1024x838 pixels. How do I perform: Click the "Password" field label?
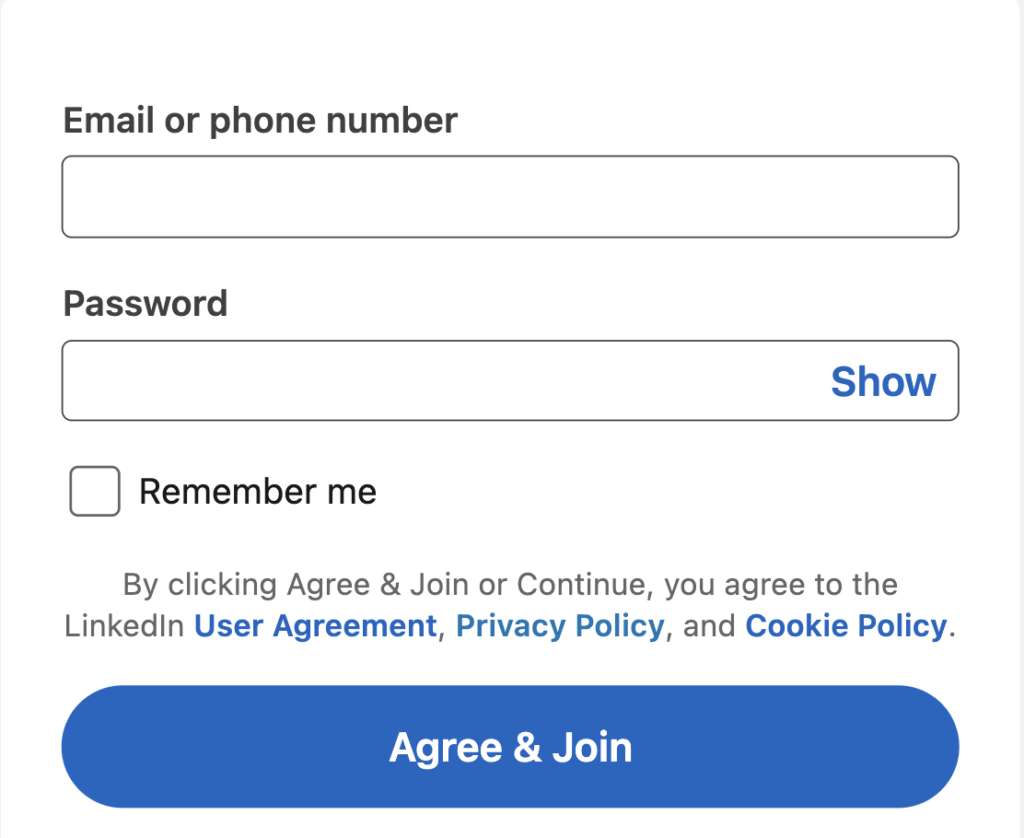click(145, 303)
